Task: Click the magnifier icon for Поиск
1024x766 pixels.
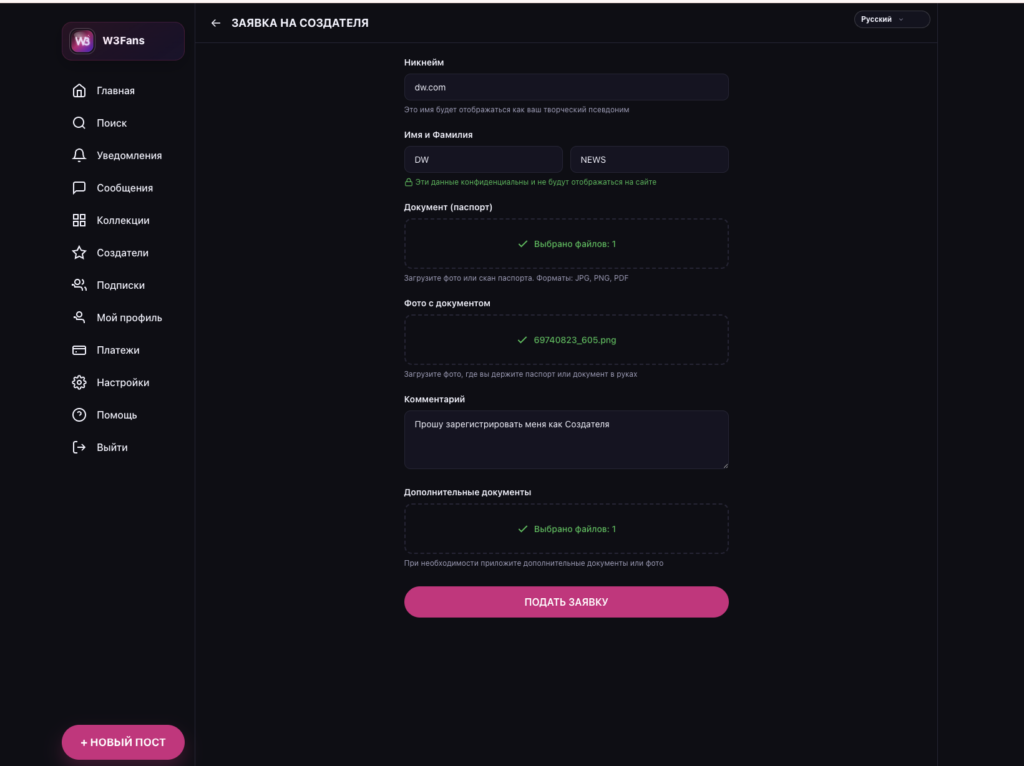Action: click(x=79, y=123)
